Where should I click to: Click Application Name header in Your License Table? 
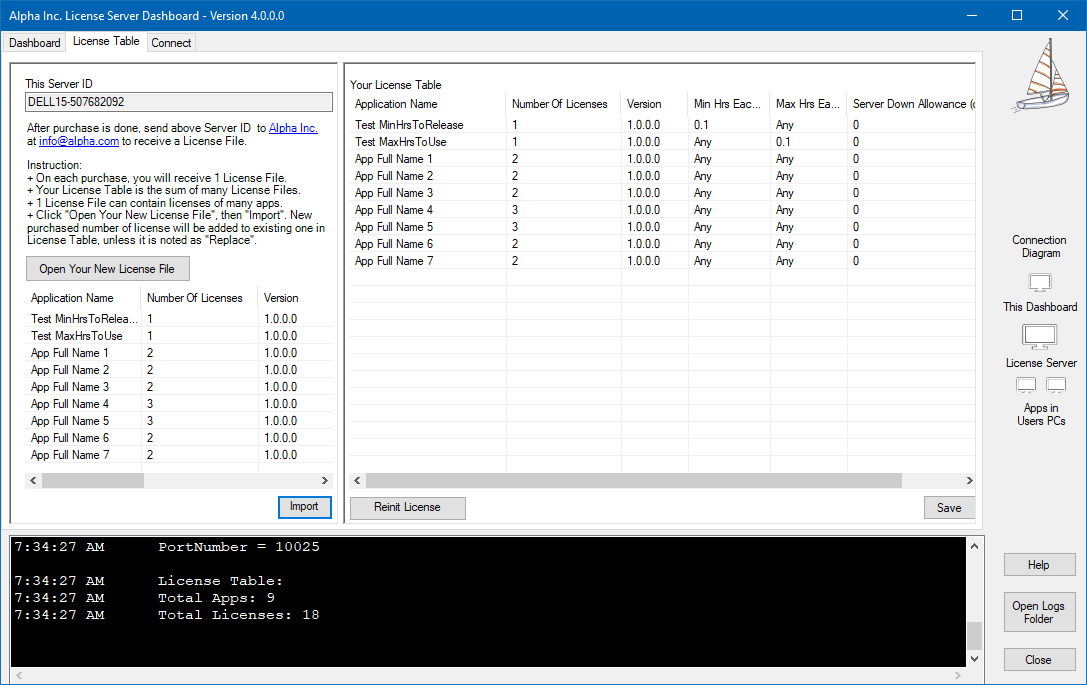tap(428, 104)
